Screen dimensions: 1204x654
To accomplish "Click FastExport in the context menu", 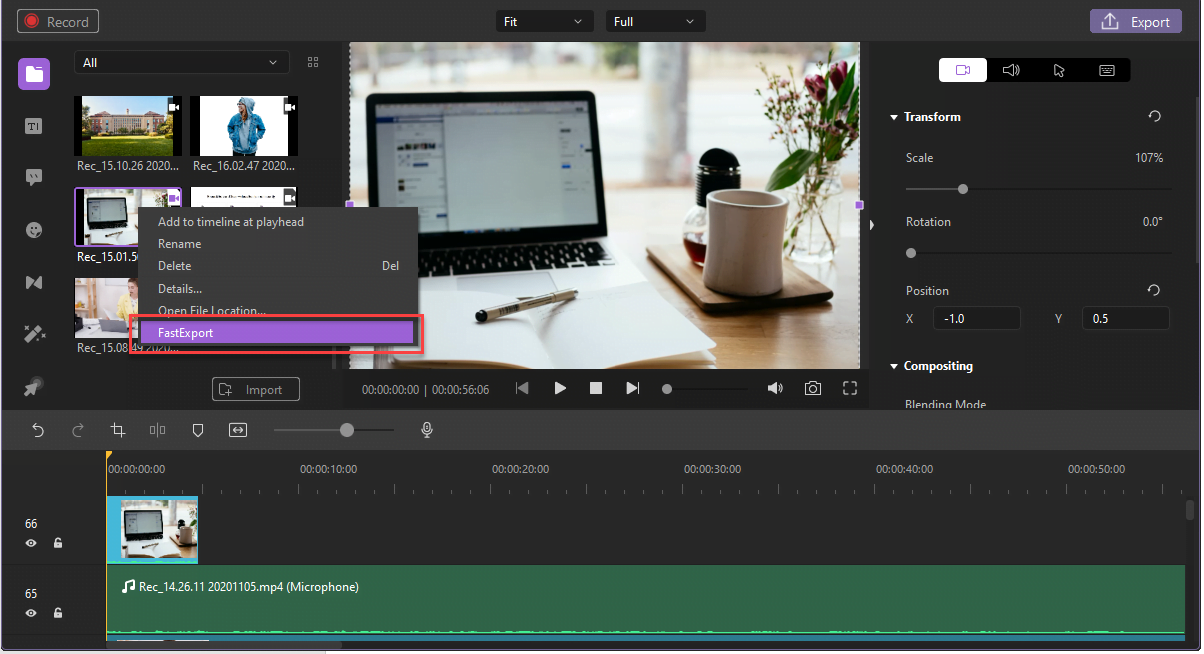I will pos(277,333).
